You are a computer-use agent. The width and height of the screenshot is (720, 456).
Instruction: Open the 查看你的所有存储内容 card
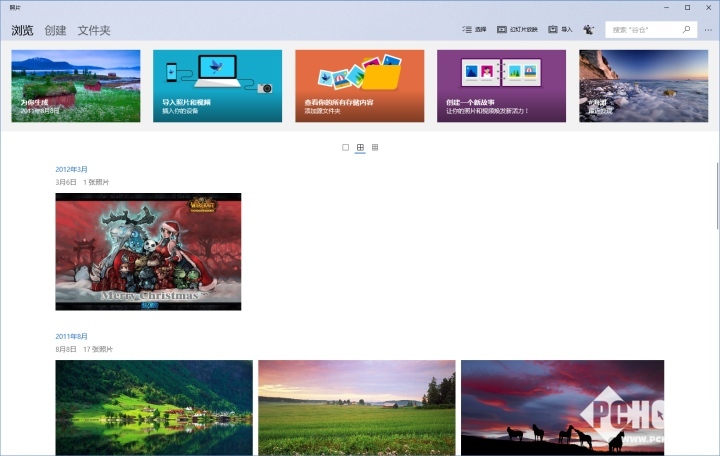[x=360, y=86]
